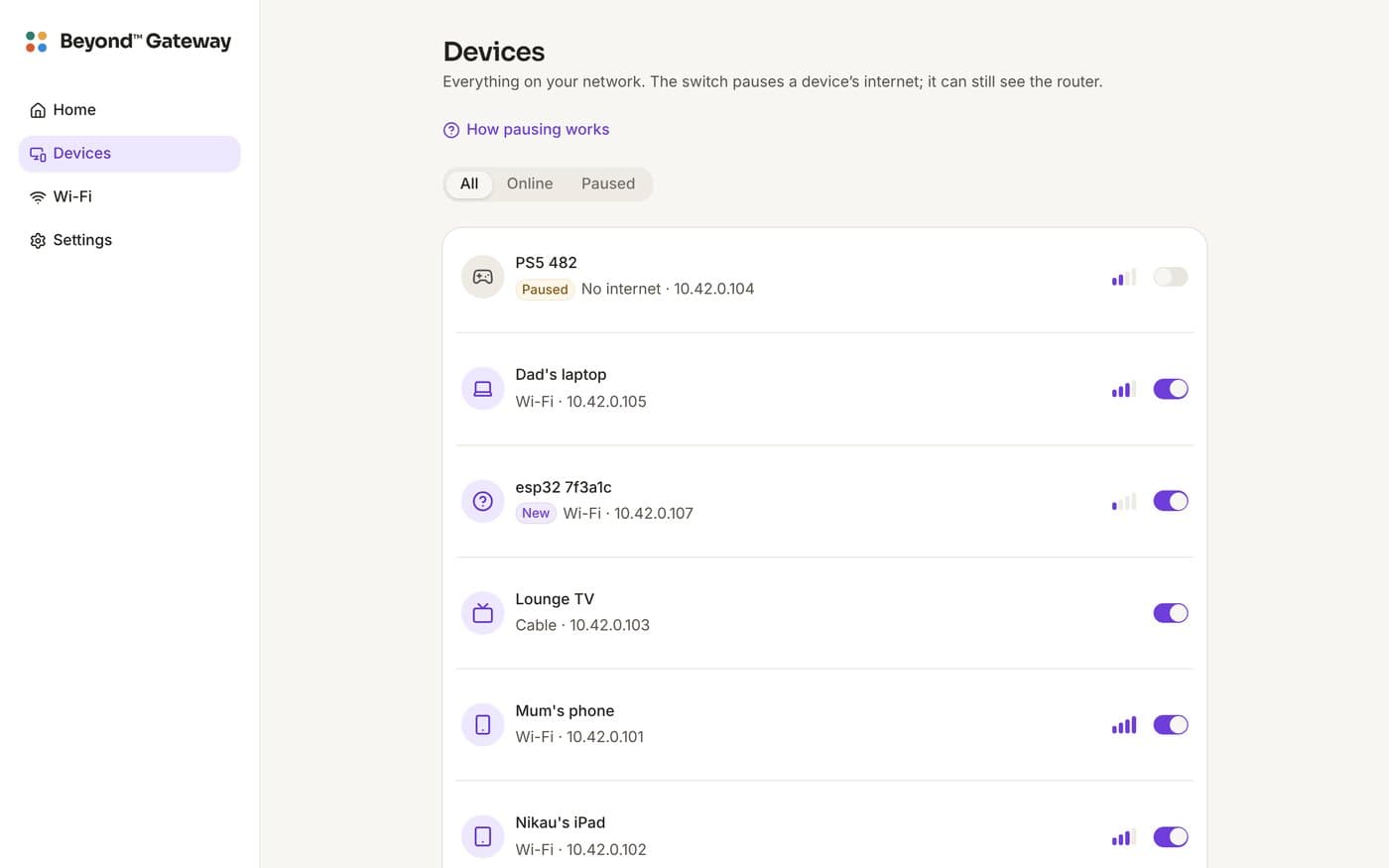Click the laptop icon for Dad's laptop
The image size is (1389, 868).
[483, 389]
